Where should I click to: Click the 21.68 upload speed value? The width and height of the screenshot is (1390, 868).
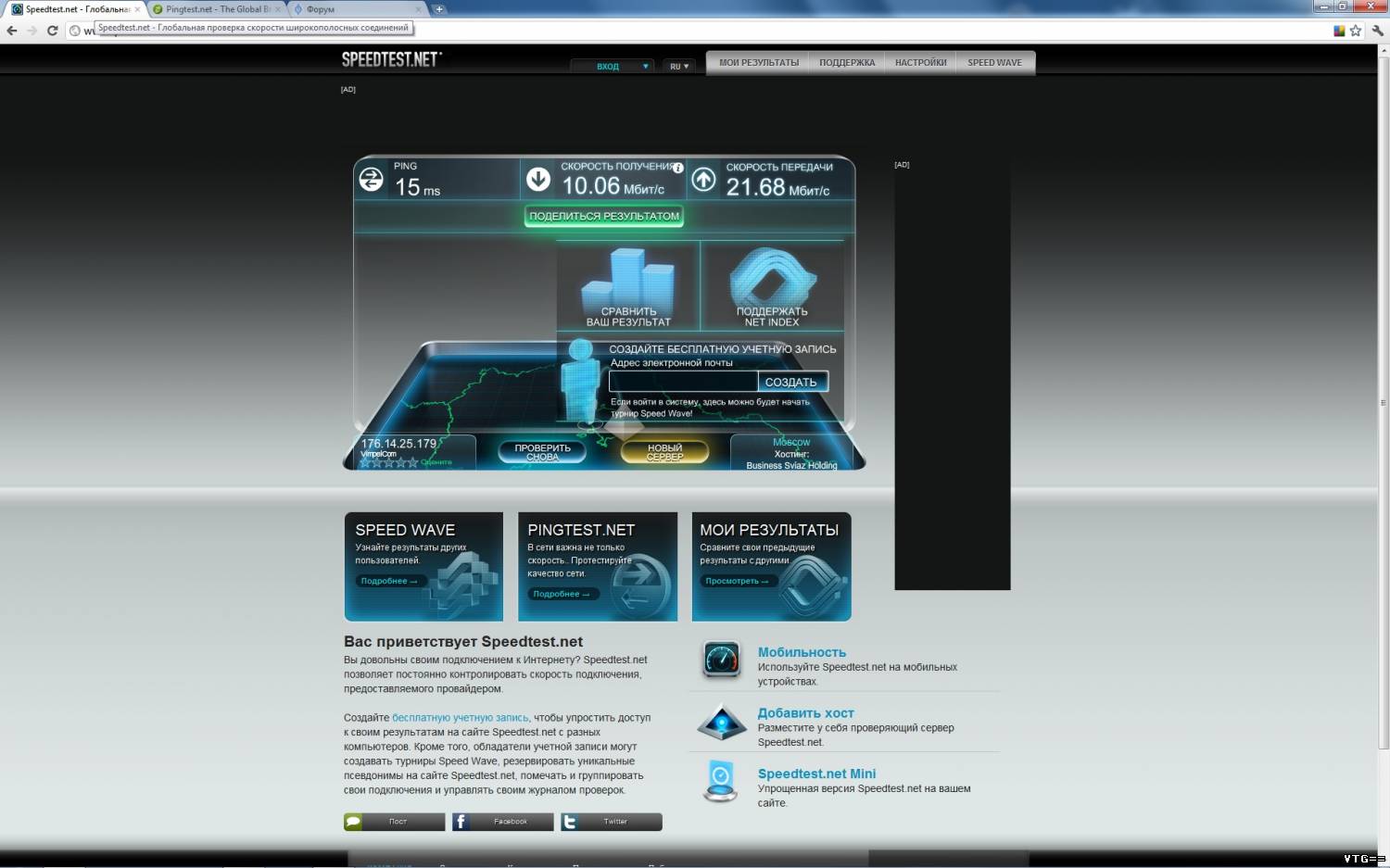pos(756,187)
